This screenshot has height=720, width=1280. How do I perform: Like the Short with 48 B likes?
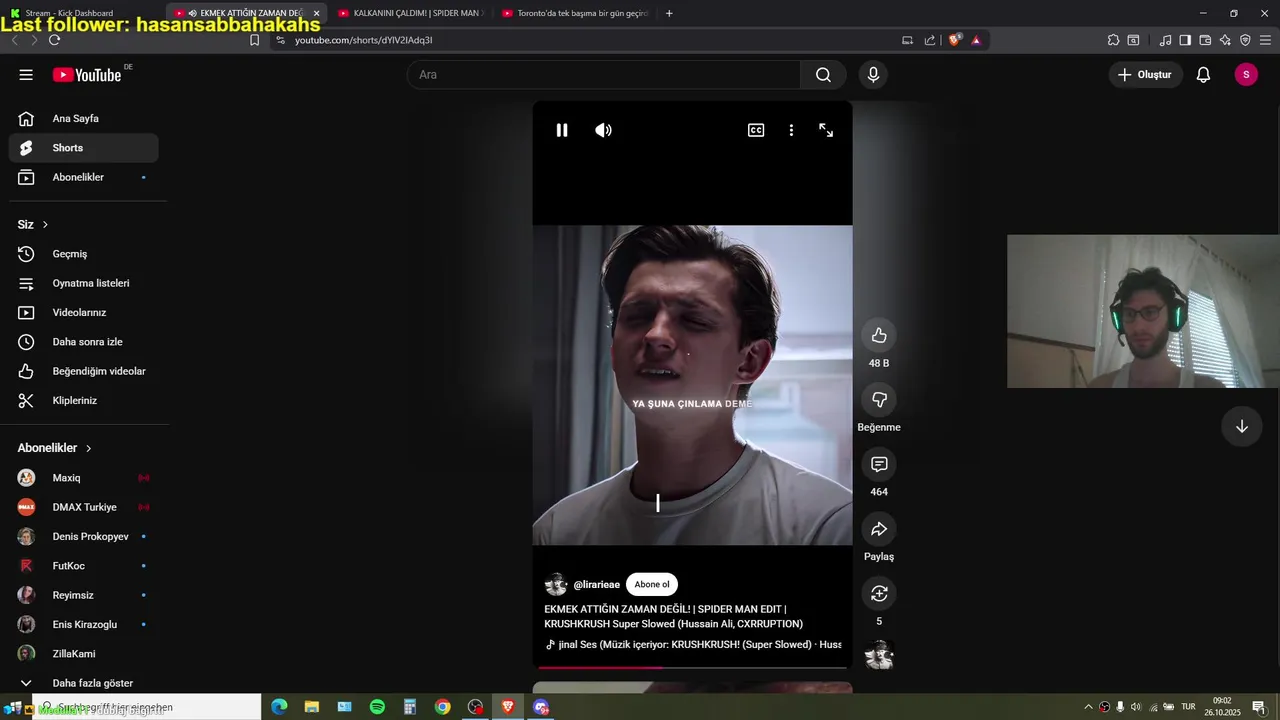(x=879, y=335)
